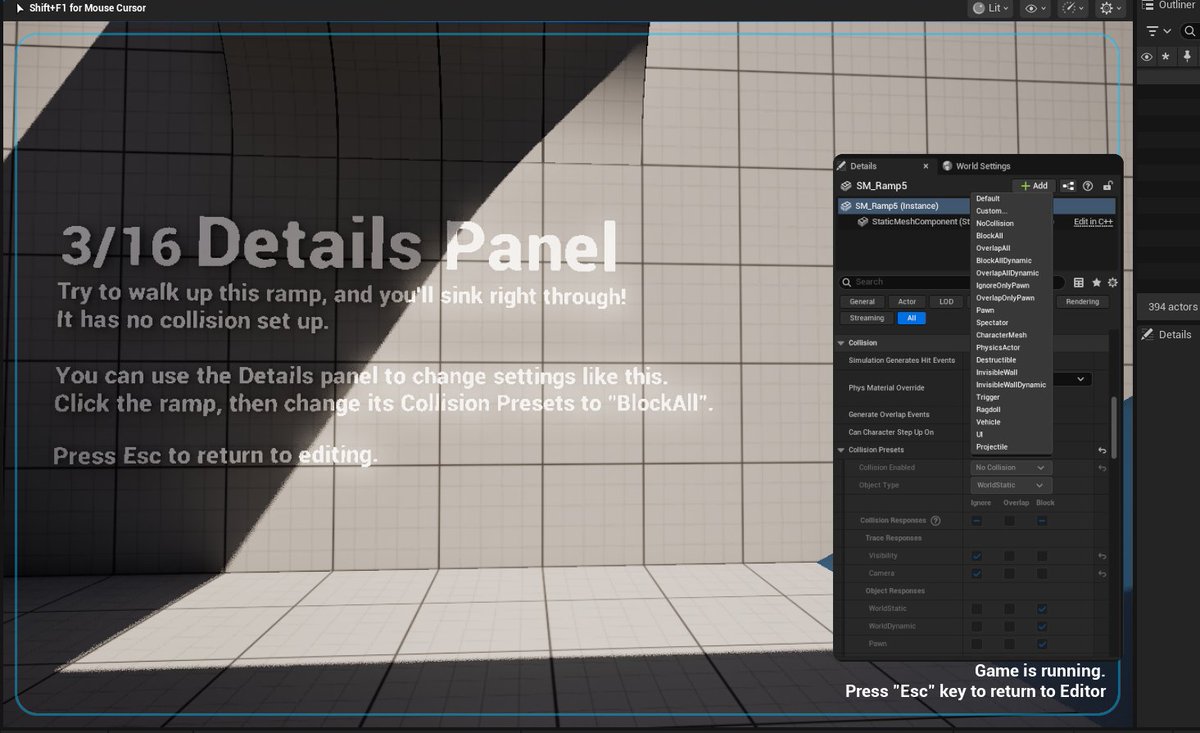The width and height of the screenshot is (1200, 733).
Task: Select the LOD filter button
Action: pyautogui.click(x=947, y=302)
